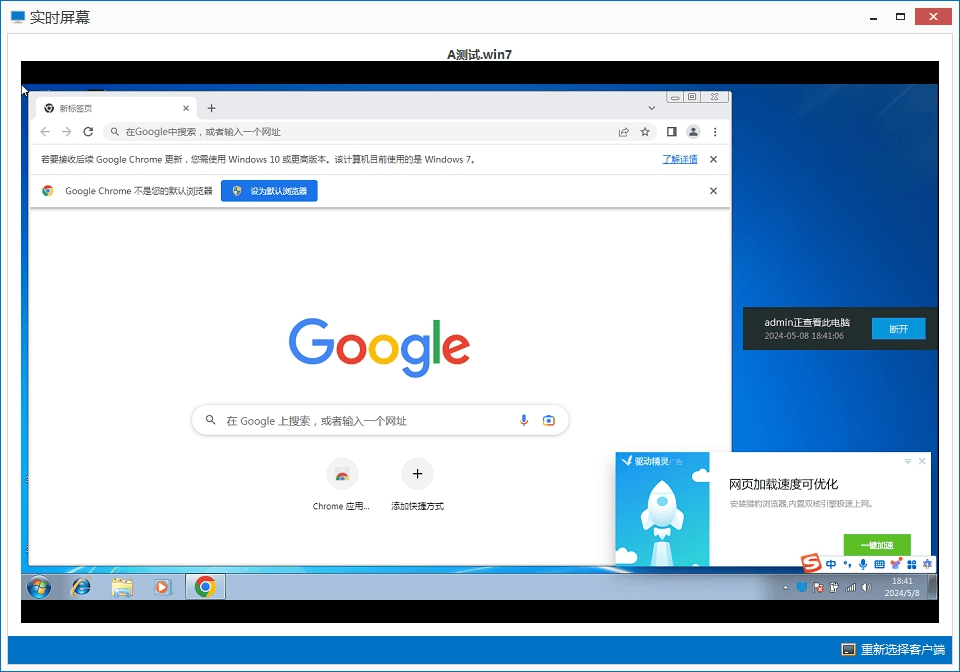The image size is (960, 672).
Task: Open the 驱动精灵 popup dropdown arrow
Action: (x=908, y=461)
